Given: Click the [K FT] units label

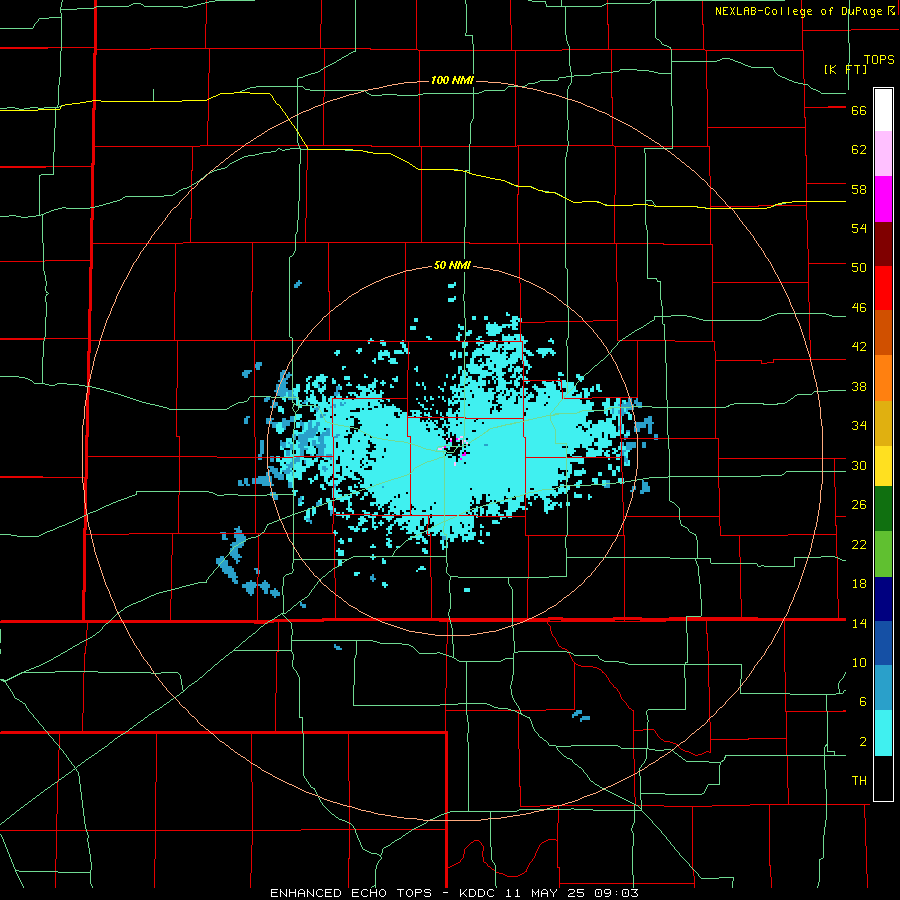Looking at the screenshot, I should (845, 70).
